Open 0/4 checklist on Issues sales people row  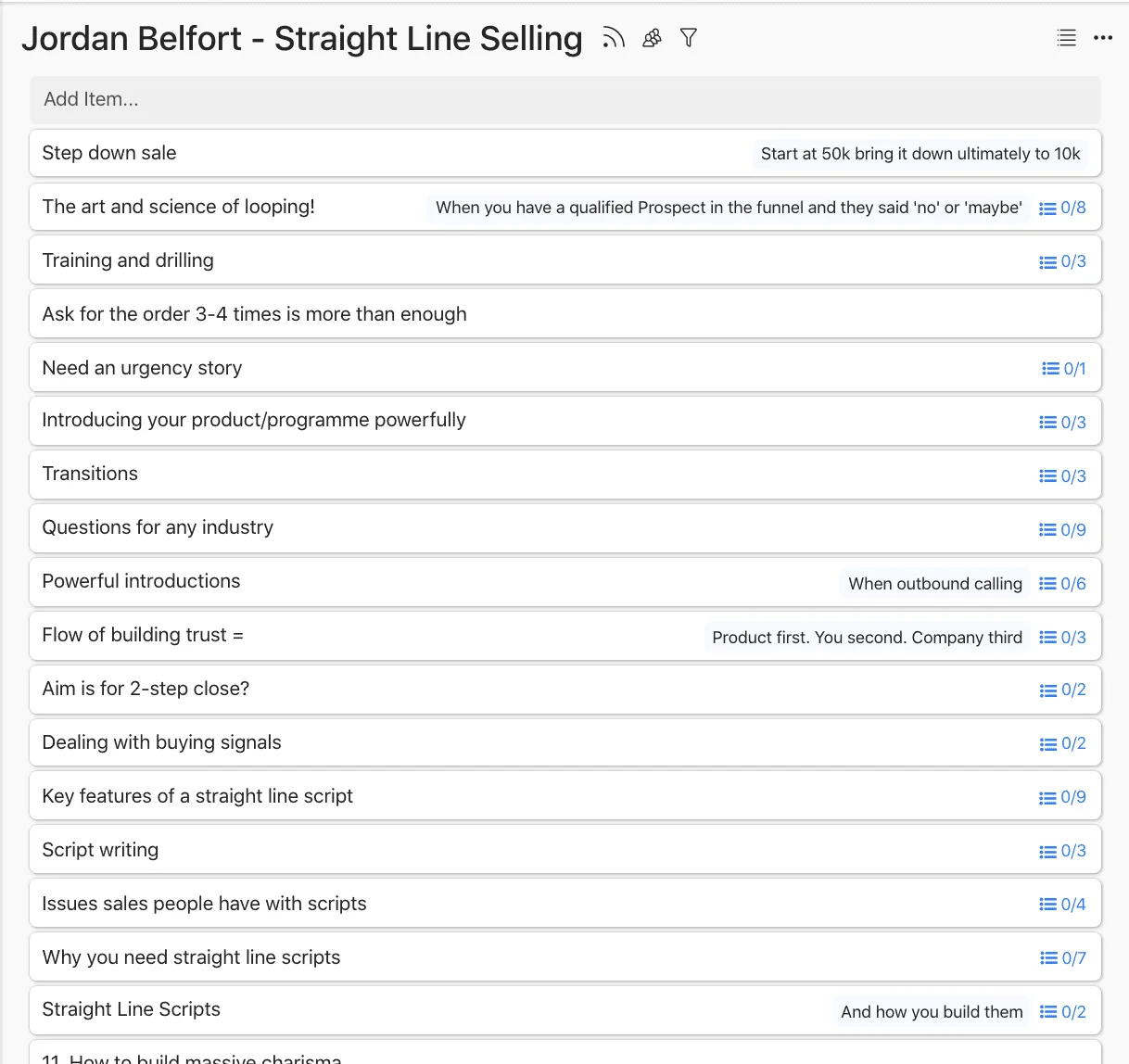[1062, 905]
